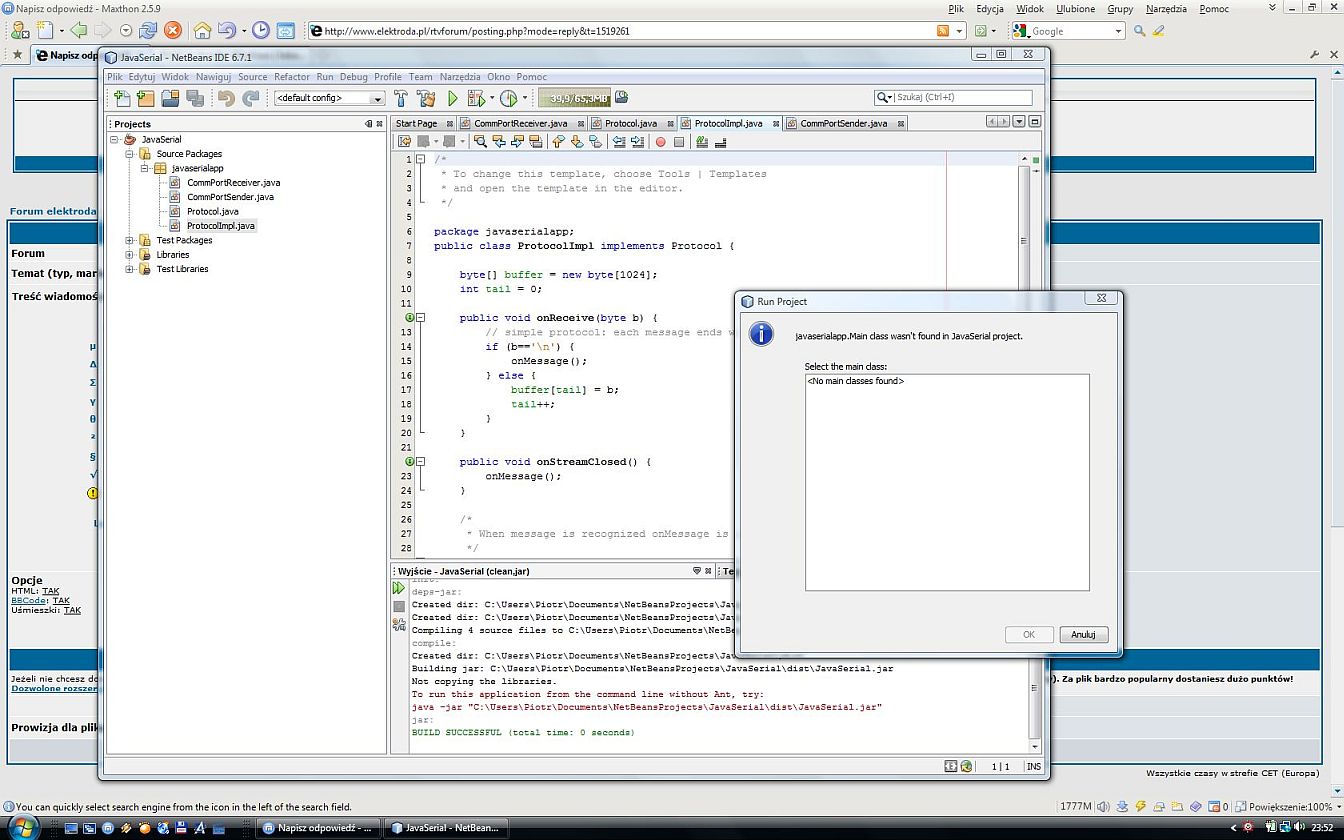Toggle Bookmark icon in editor toolbar

pos(595,141)
